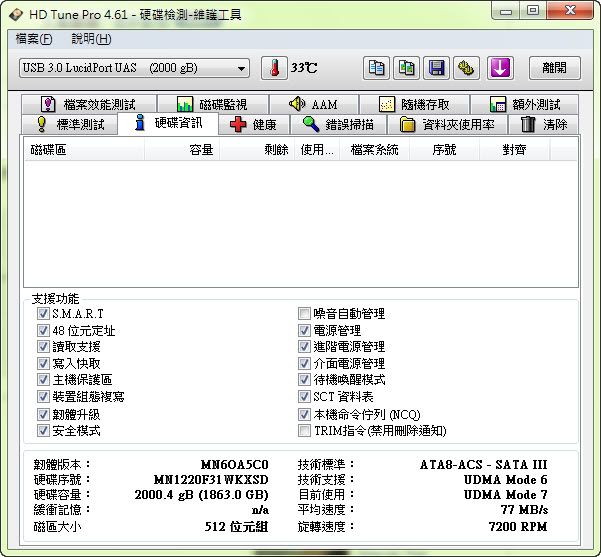Switch to the 錯誤掃描 tab
Screen dimensions: 601x557
(x=338, y=125)
